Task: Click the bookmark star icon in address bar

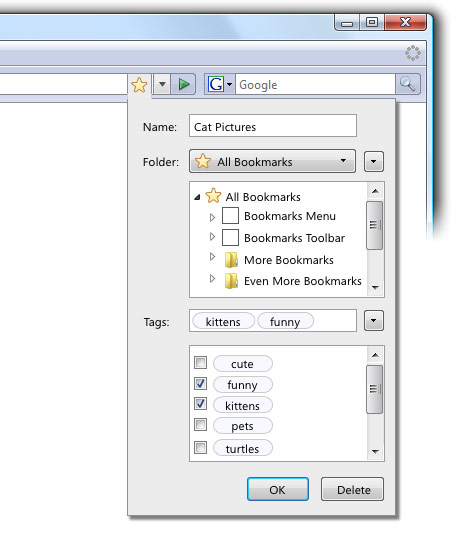Action: click(139, 85)
